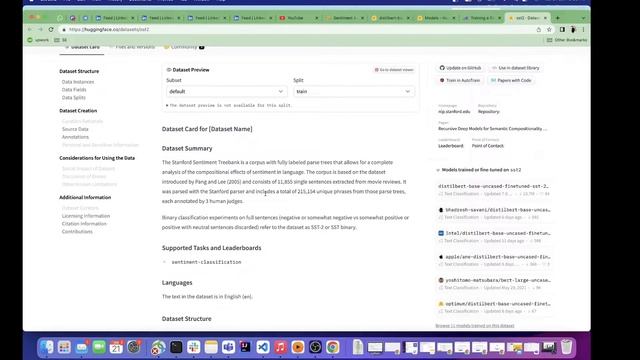Open Microsoft Teams from the dock
The width and height of the screenshot is (640, 360).
228,347
